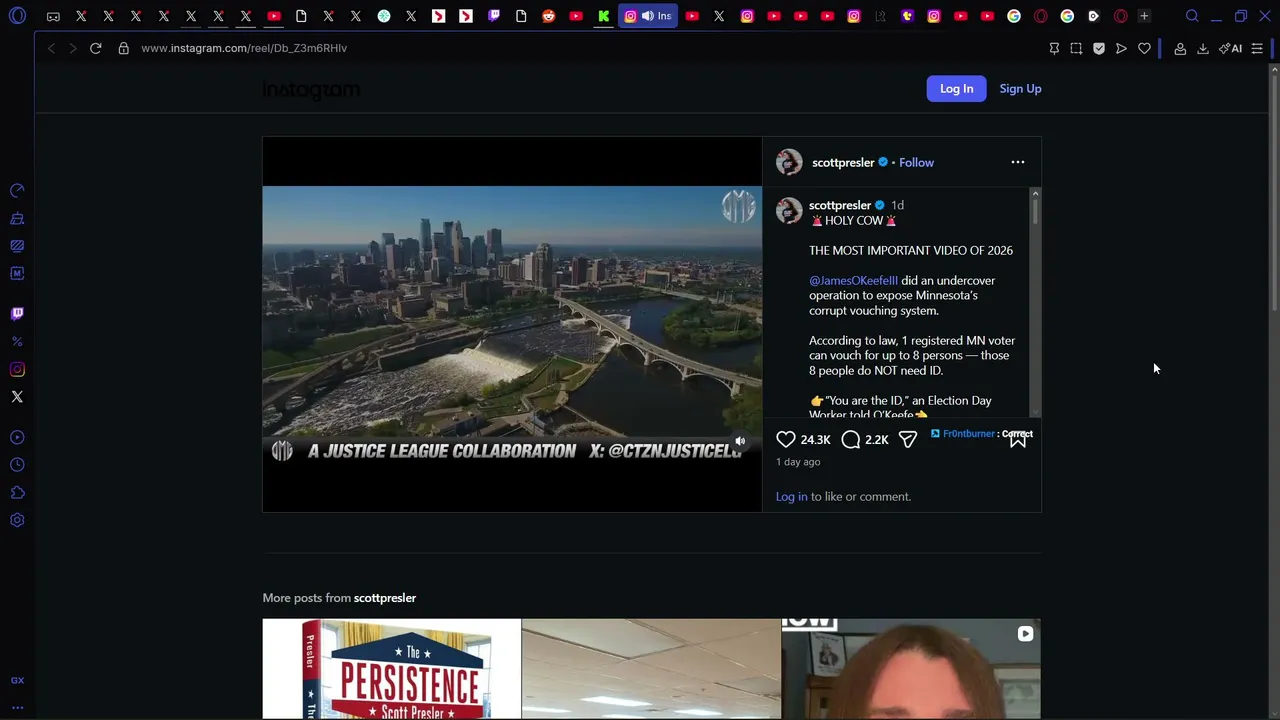Open the GX icon at sidebar bottom

(17, 680)
